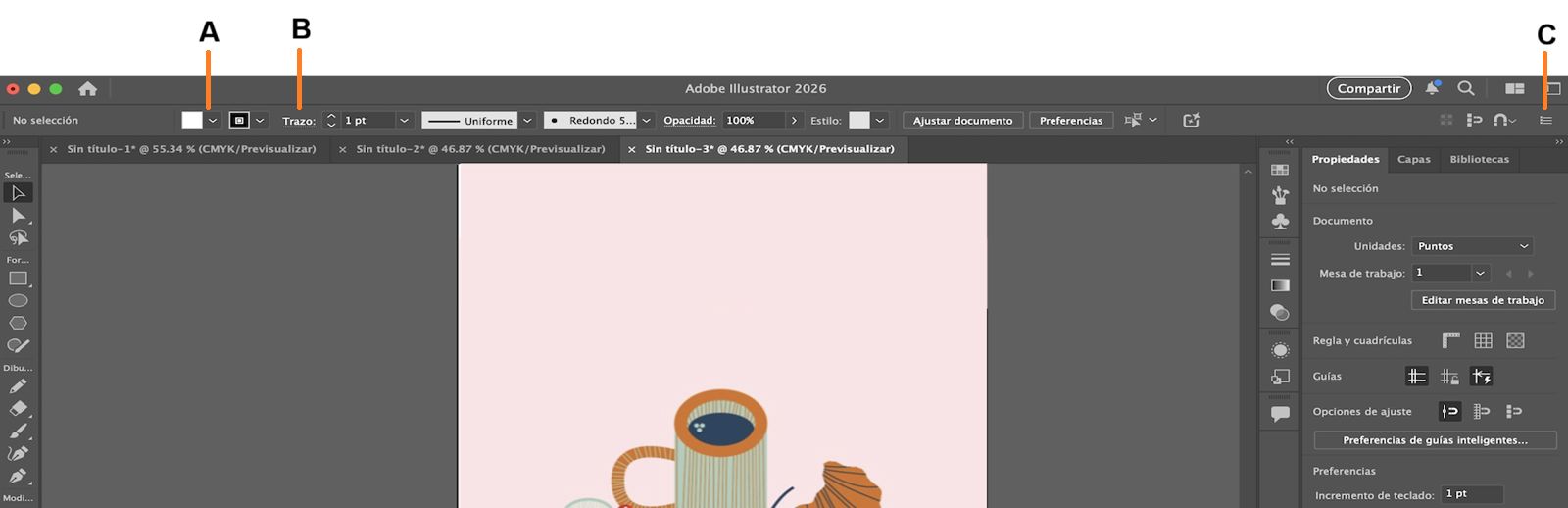Click Editar mesas de trabajo
The image size is (1568, 508).
(1483, 300)
